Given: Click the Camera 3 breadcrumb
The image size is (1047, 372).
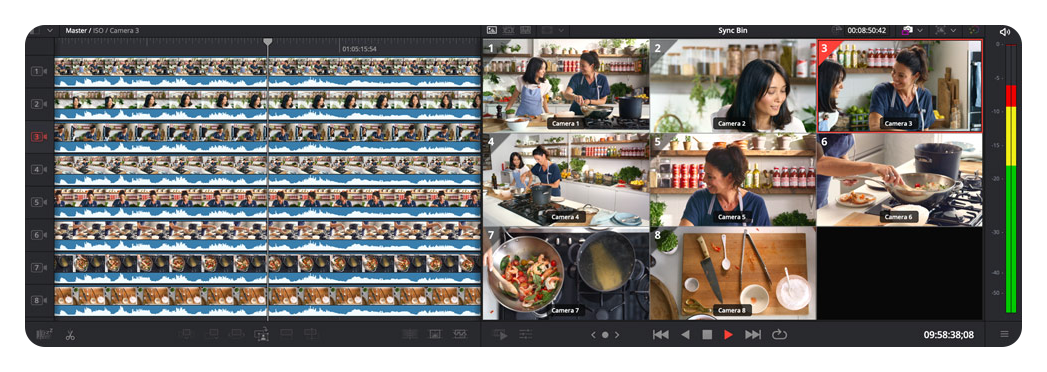Looking at the screenshot, I should click(124, 30).
